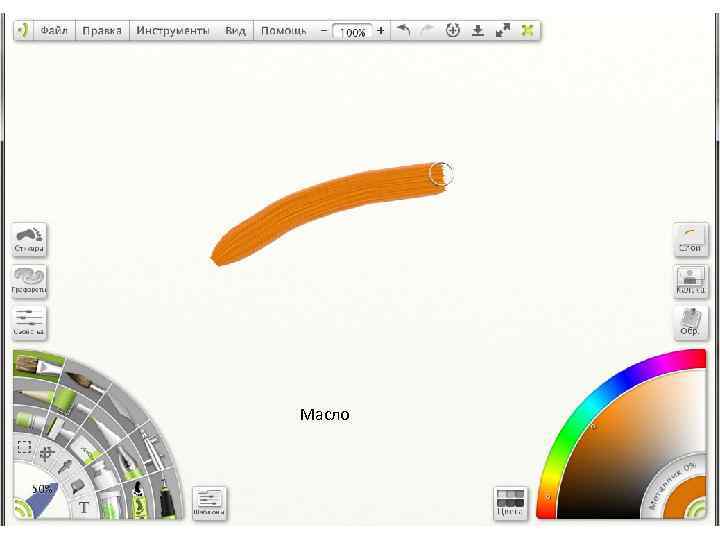This screenshot has width=720, height=540.
Task: Open the Слои layers panel
Action: 691,239
